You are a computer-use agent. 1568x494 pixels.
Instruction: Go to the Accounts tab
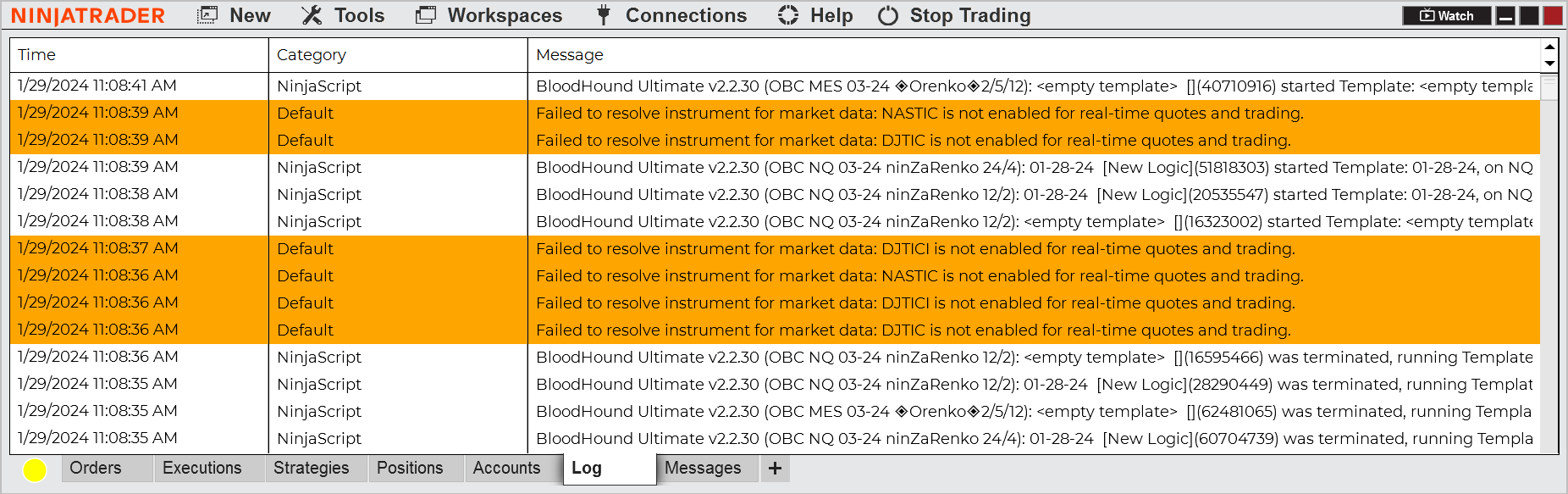[506, 468]
